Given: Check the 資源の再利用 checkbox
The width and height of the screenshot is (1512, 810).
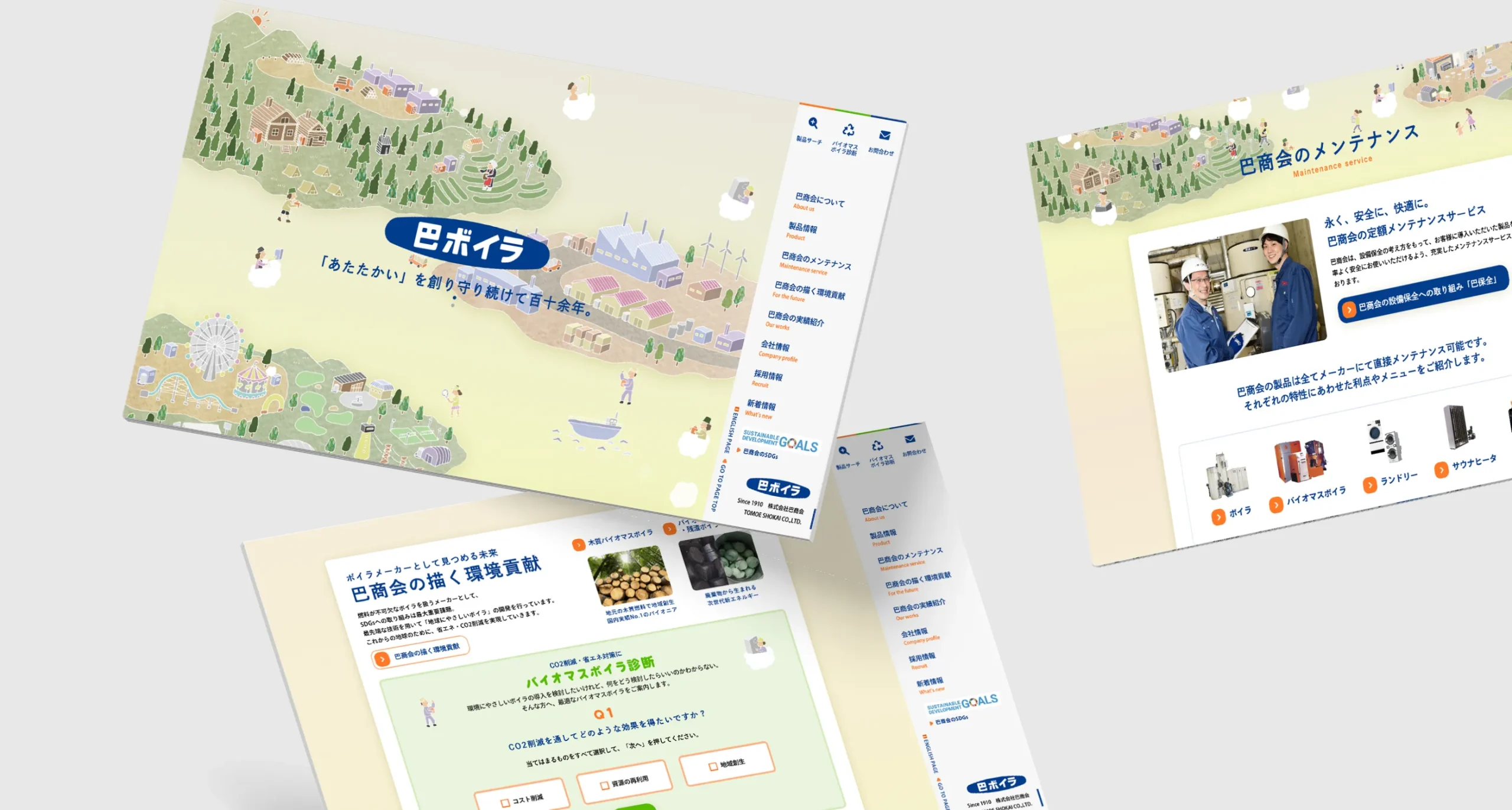Looking at the screenshot, I should point(604,785).
